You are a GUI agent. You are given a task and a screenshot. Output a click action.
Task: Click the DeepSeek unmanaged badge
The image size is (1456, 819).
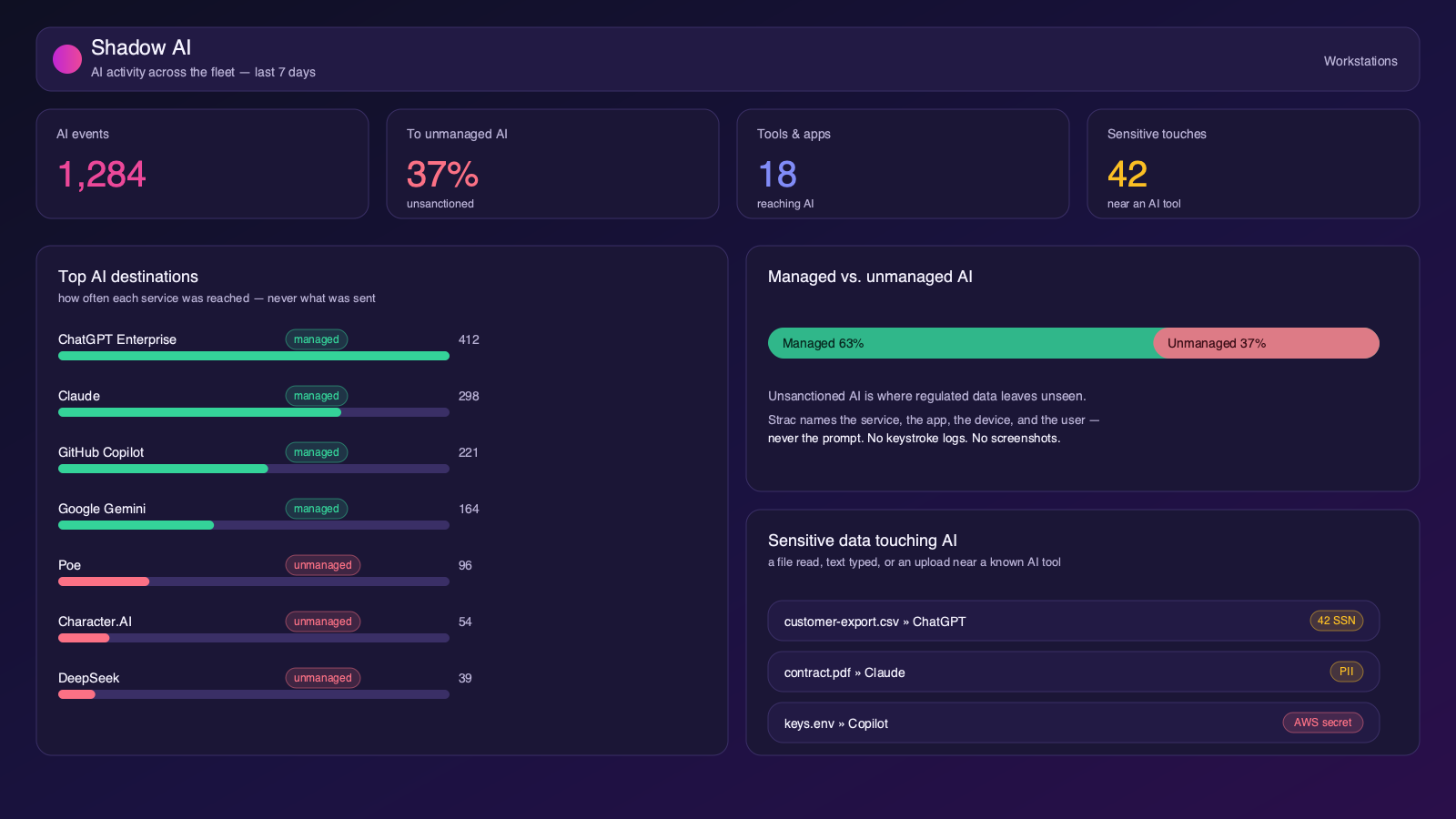click(x=323, y=678)
